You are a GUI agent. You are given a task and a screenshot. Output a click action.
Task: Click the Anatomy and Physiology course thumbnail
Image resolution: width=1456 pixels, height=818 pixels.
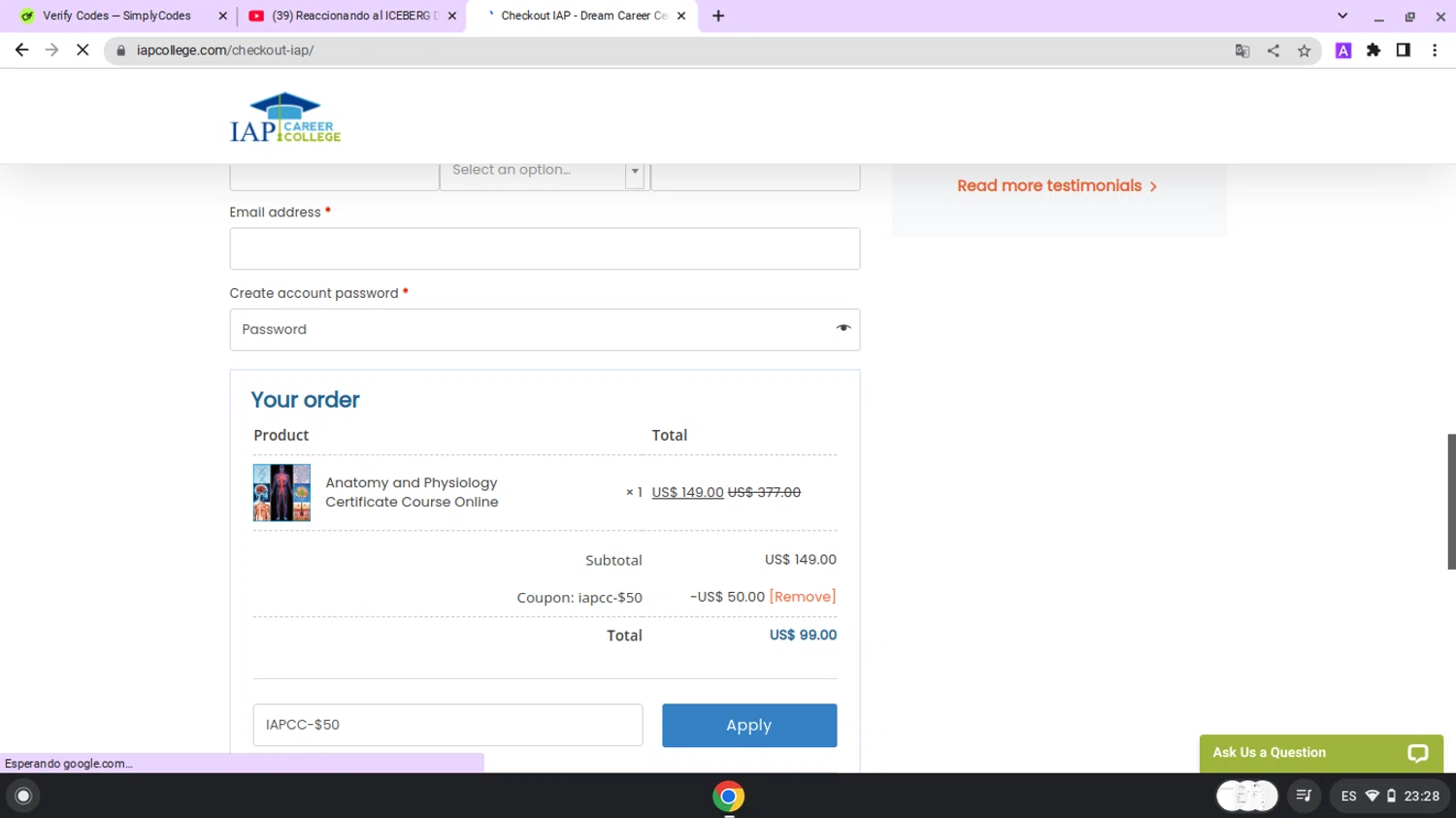281,492
